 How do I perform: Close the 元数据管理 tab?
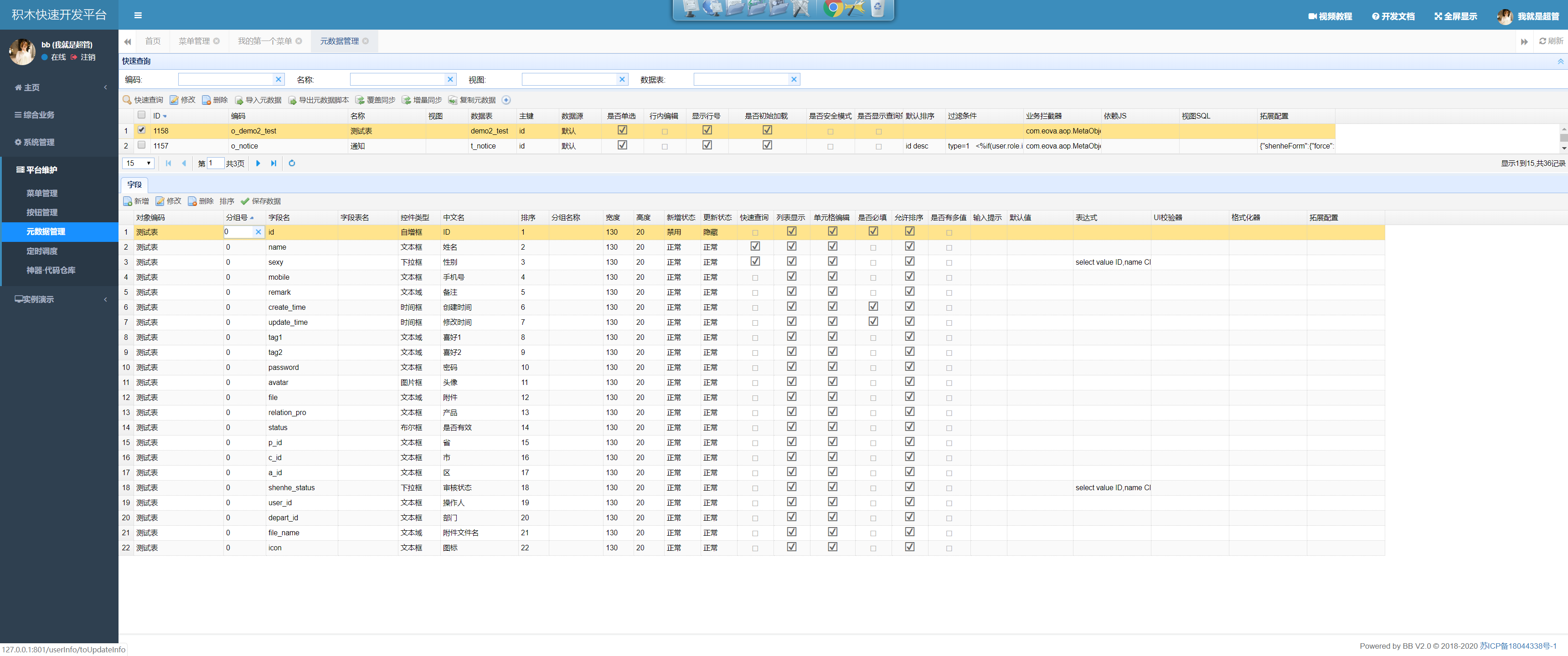tap(366, 41)
